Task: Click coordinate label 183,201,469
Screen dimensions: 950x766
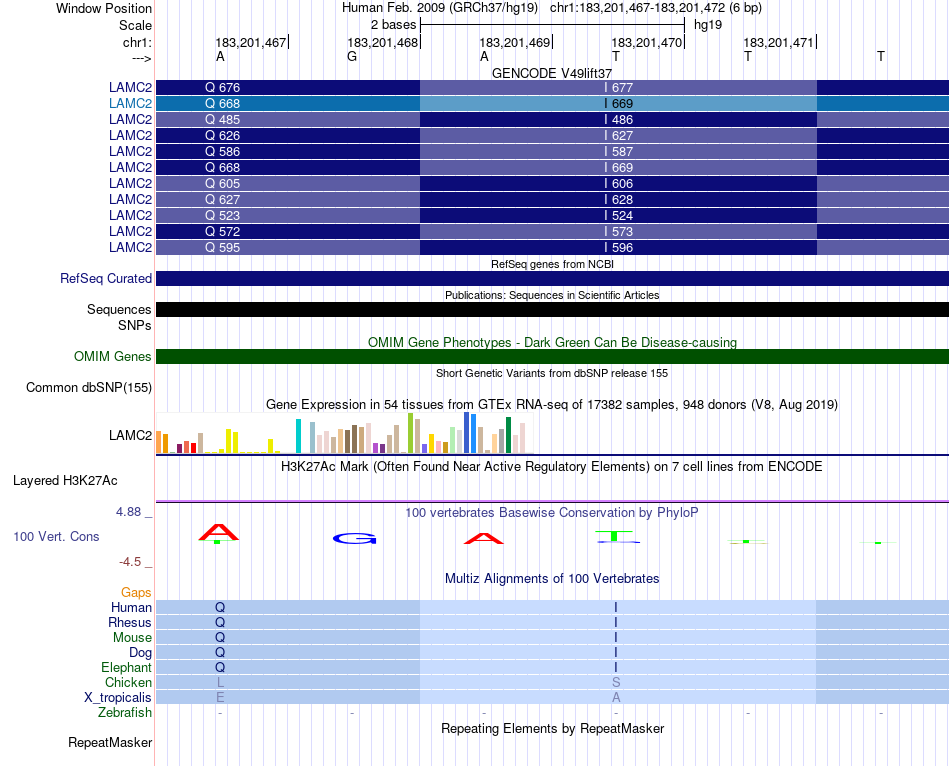Action: click(x=514, y=42)
